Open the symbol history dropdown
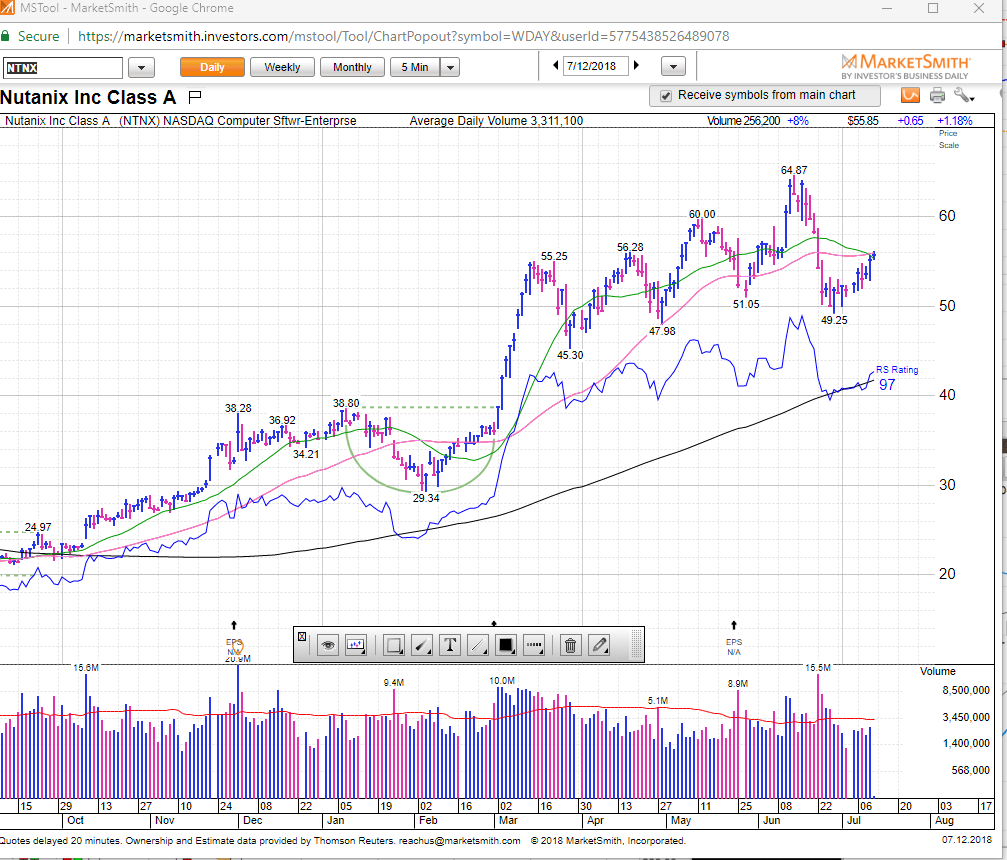Viewport: 1007px width, 860px height. [x=141, y=67]
